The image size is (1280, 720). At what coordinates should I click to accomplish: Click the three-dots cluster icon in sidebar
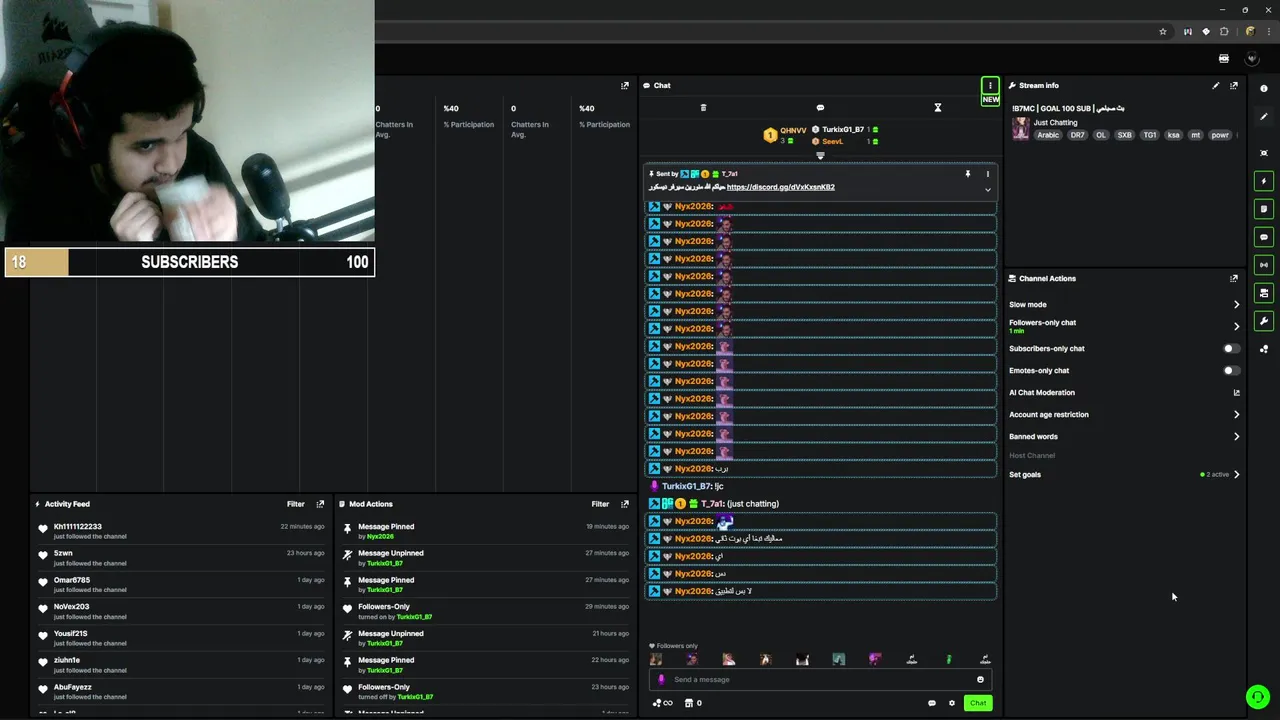point(1264,349)
